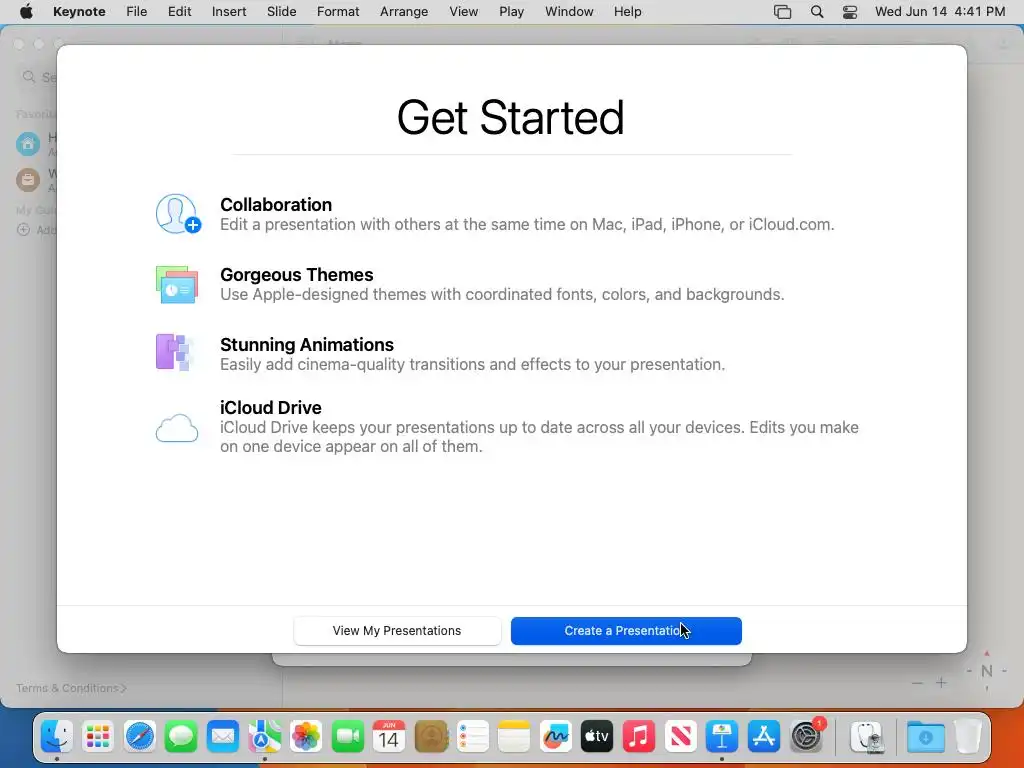
Task: Open Control Center from menu bar
Action: tap(850, 12)
